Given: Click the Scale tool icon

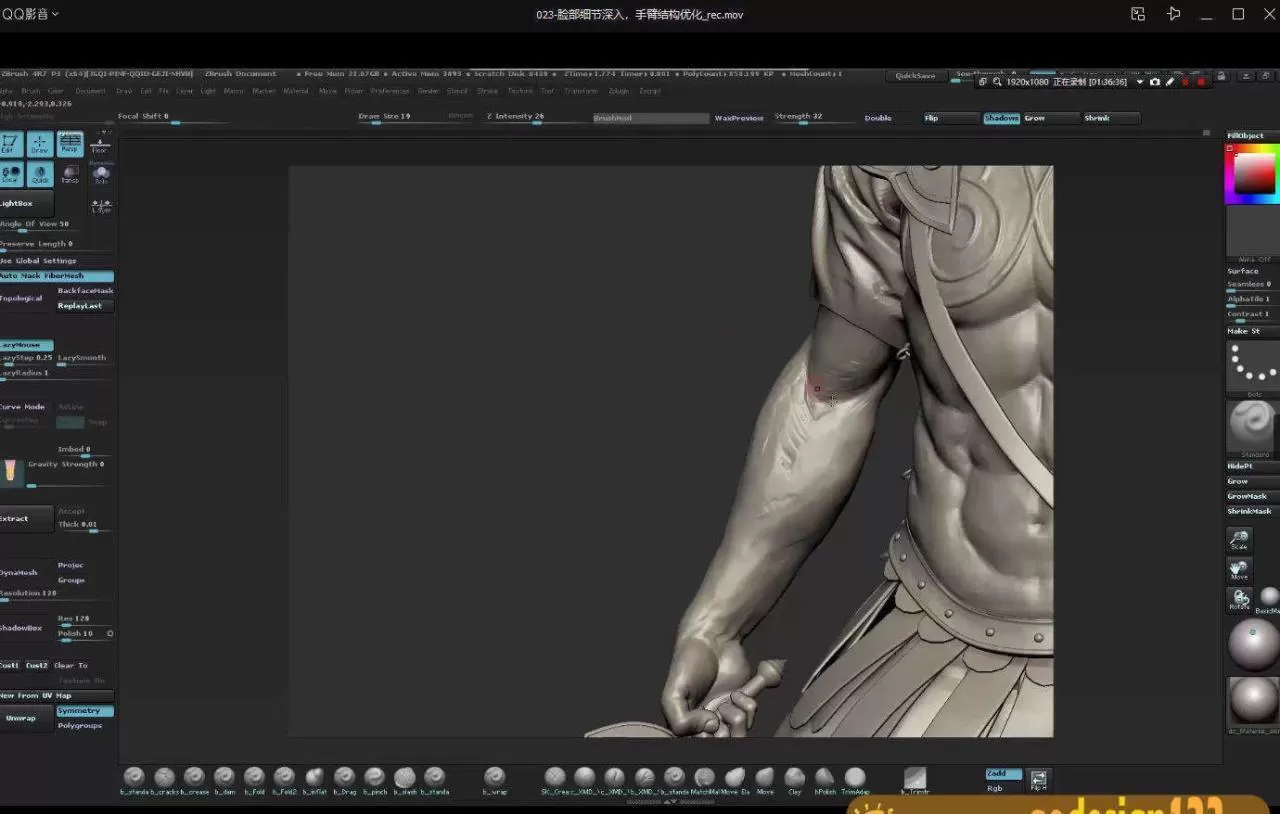Looking at the screenshot, I should pos(1239,540).
